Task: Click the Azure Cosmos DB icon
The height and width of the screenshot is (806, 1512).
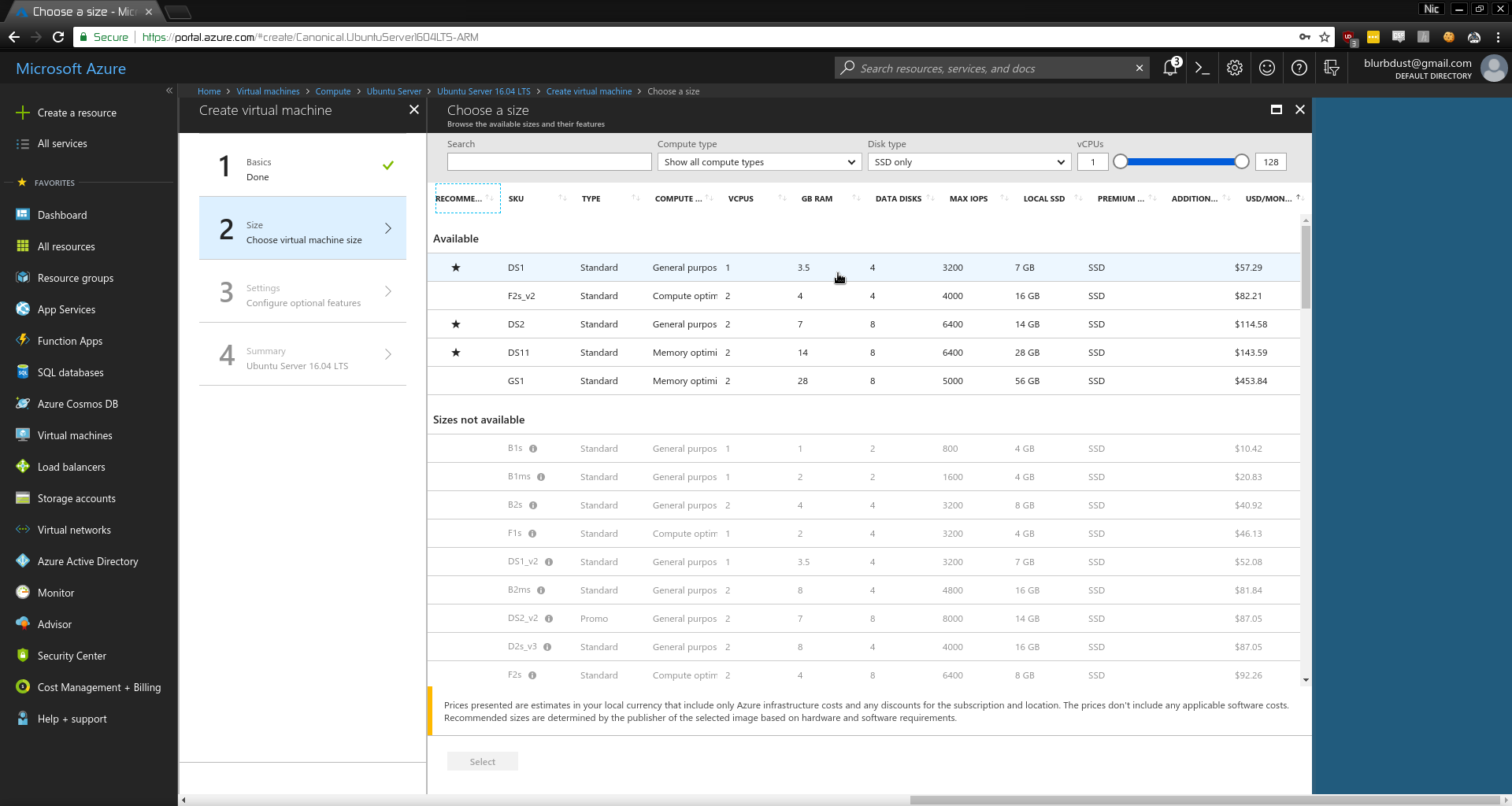Action: [23, 404]
